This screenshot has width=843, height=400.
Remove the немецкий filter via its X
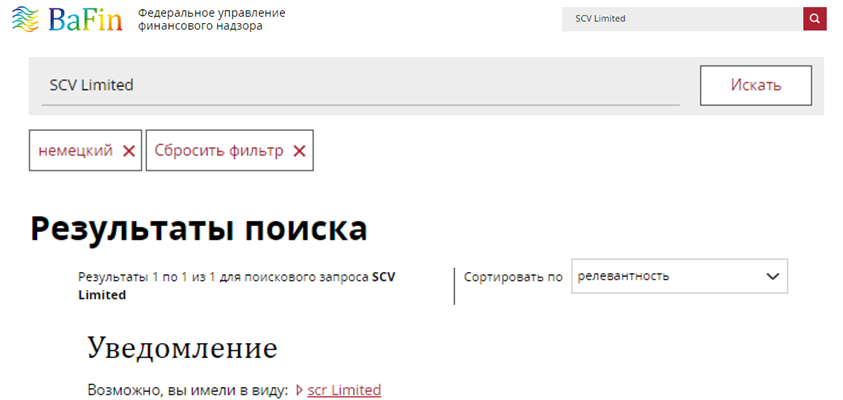[128, 151]
